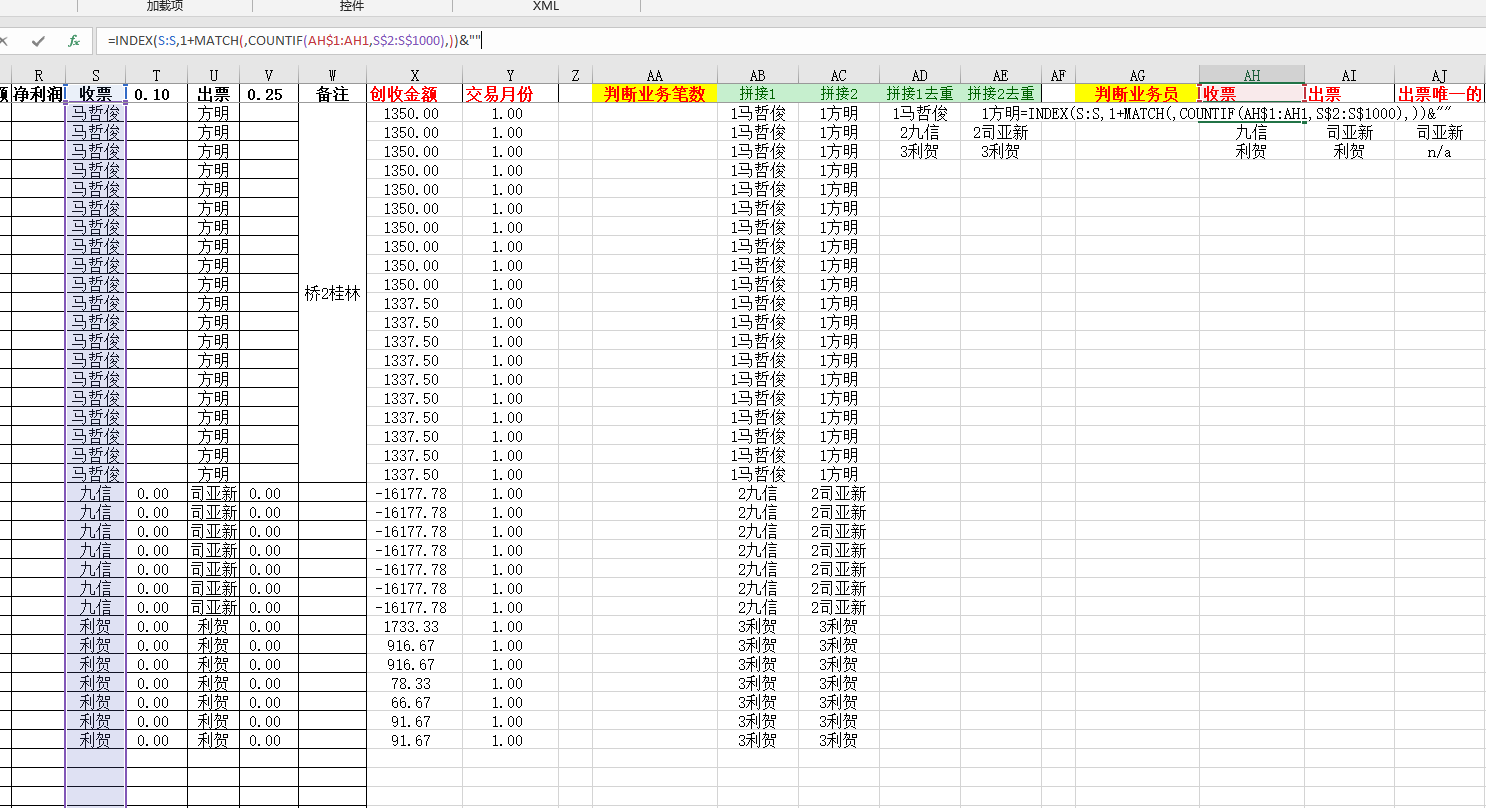Click the 出票 header cell in column U

tap(213, 94)
